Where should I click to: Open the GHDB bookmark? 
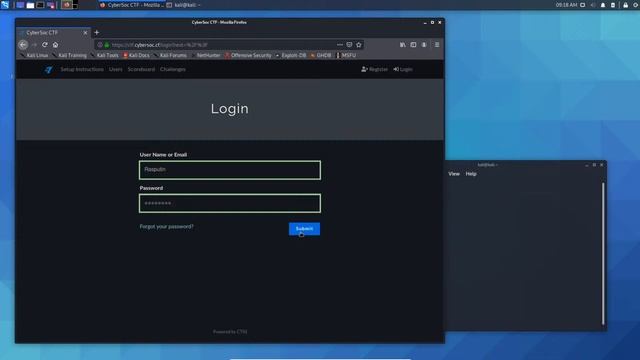click(x=321, y=55)
